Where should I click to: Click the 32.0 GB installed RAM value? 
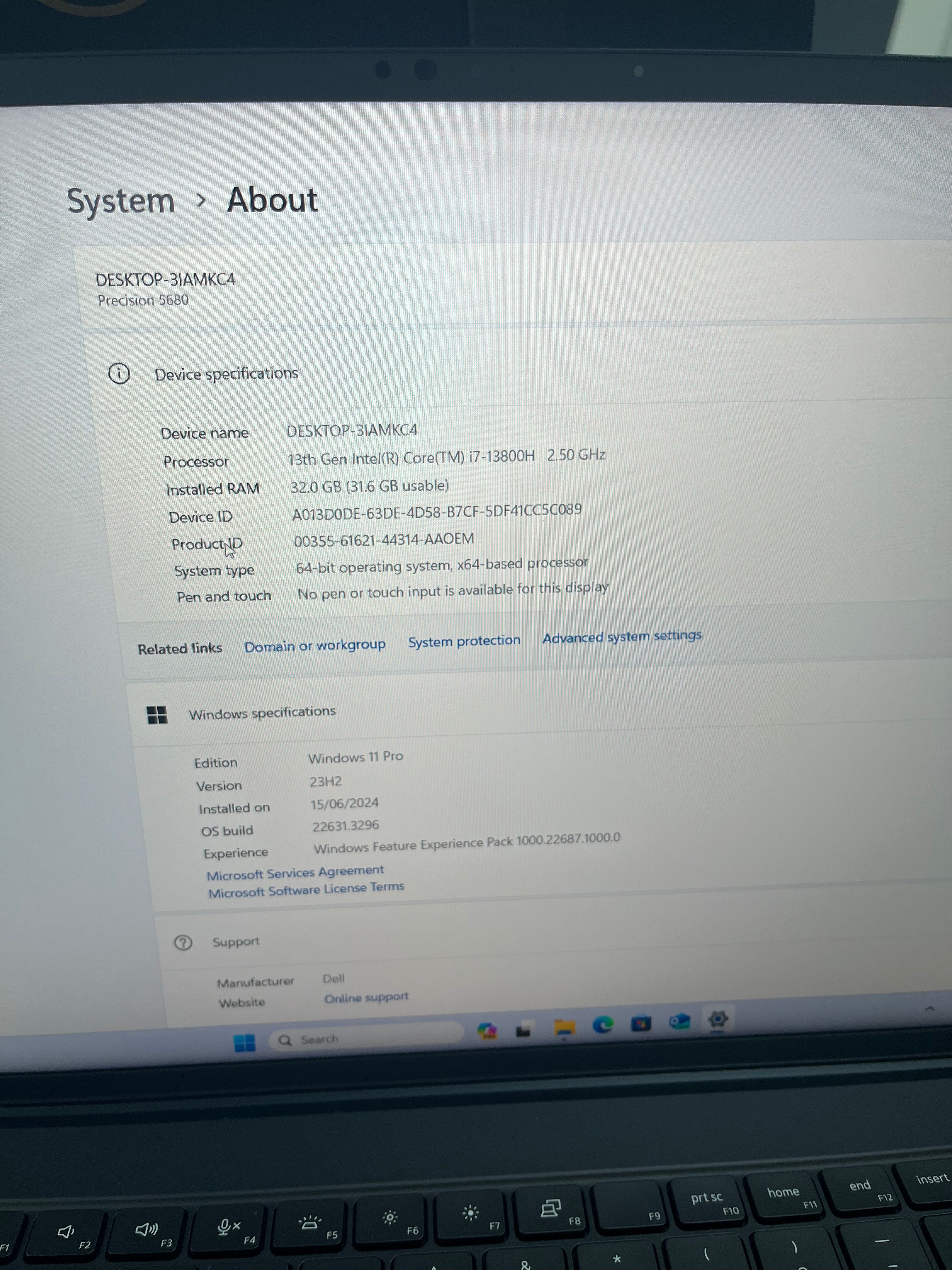370,486
